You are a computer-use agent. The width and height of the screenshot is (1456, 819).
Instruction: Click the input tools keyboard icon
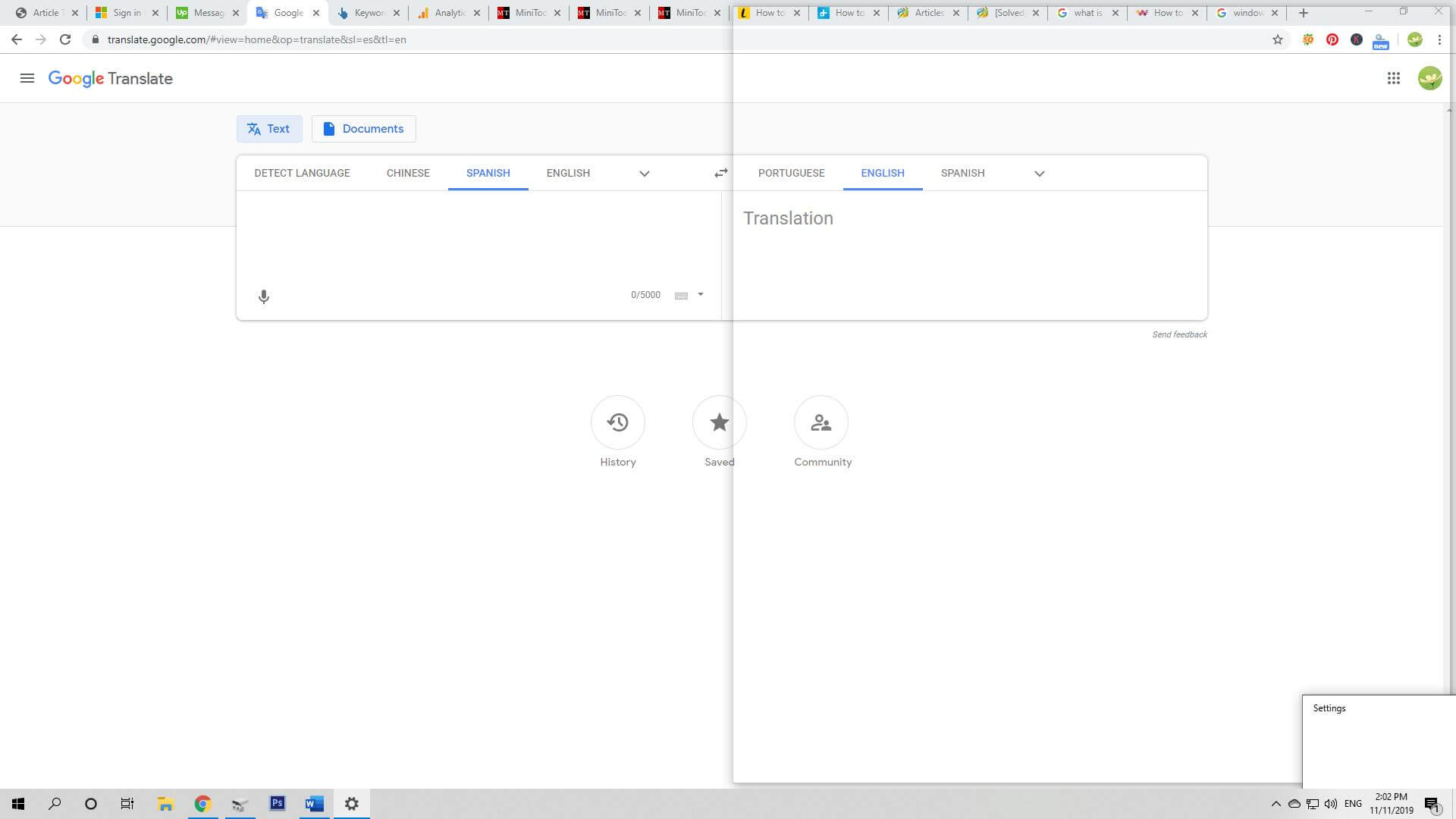[x=681, y=296]
